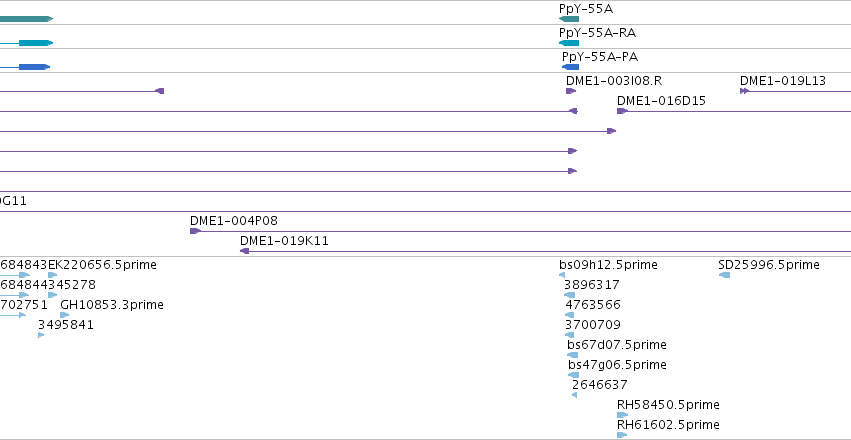Click the 2646637 small EST arrowhead

click(x=574, y=395)
